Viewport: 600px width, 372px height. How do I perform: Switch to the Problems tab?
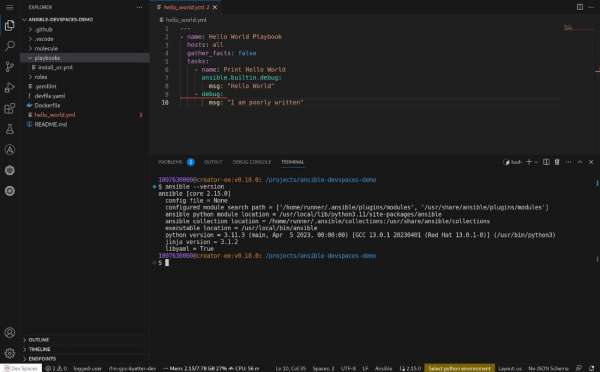point(170,162)
